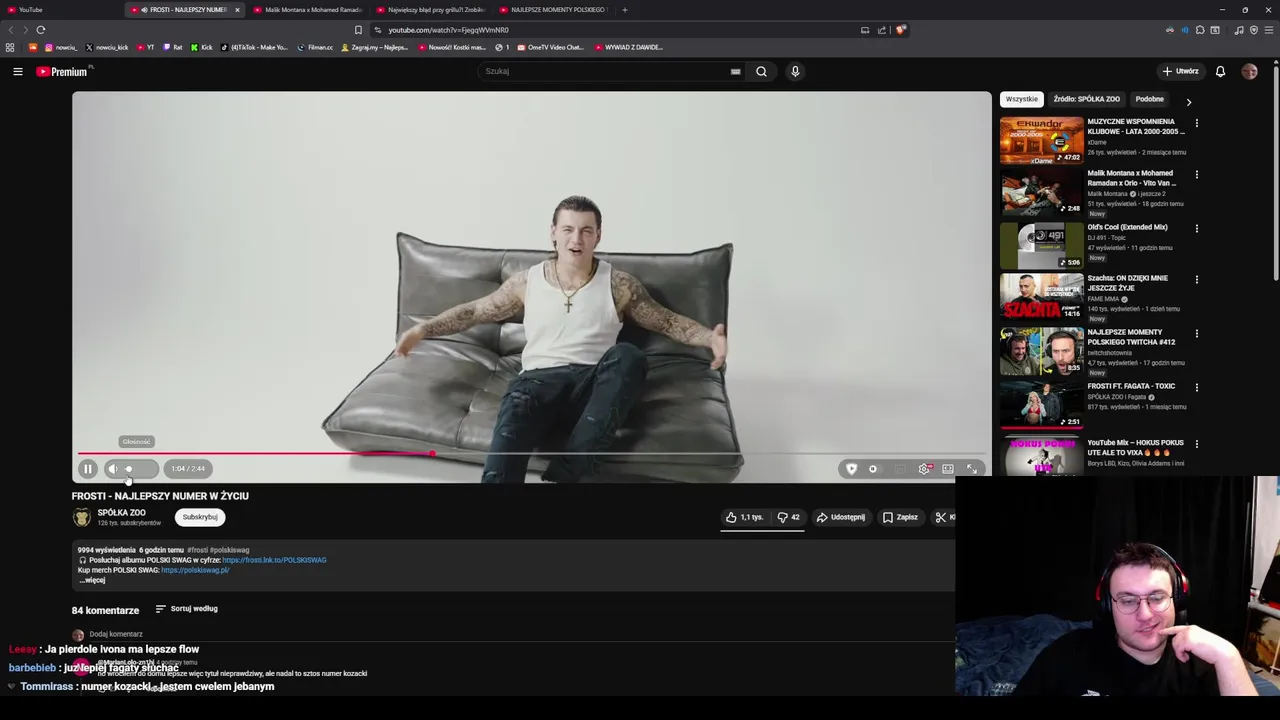
Task: Adjust the volume slider handle
Action: tap(129, 469)
